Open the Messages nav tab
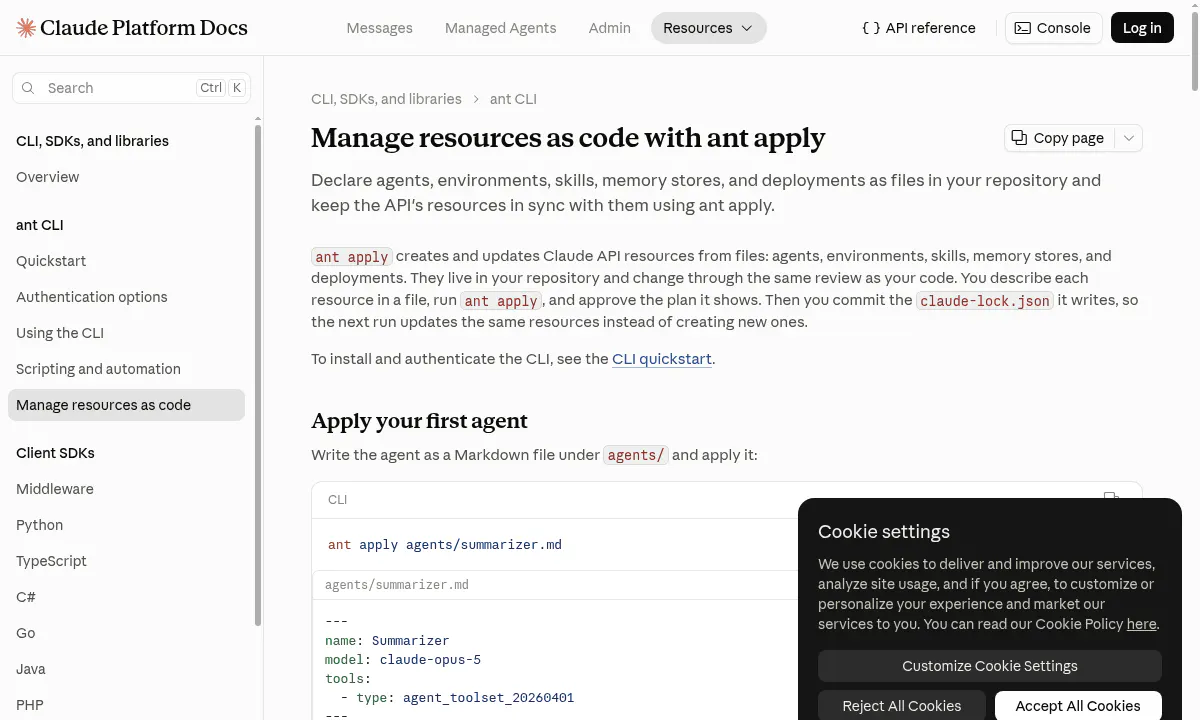Screen dimensions: 1200x720 (379, 28)
